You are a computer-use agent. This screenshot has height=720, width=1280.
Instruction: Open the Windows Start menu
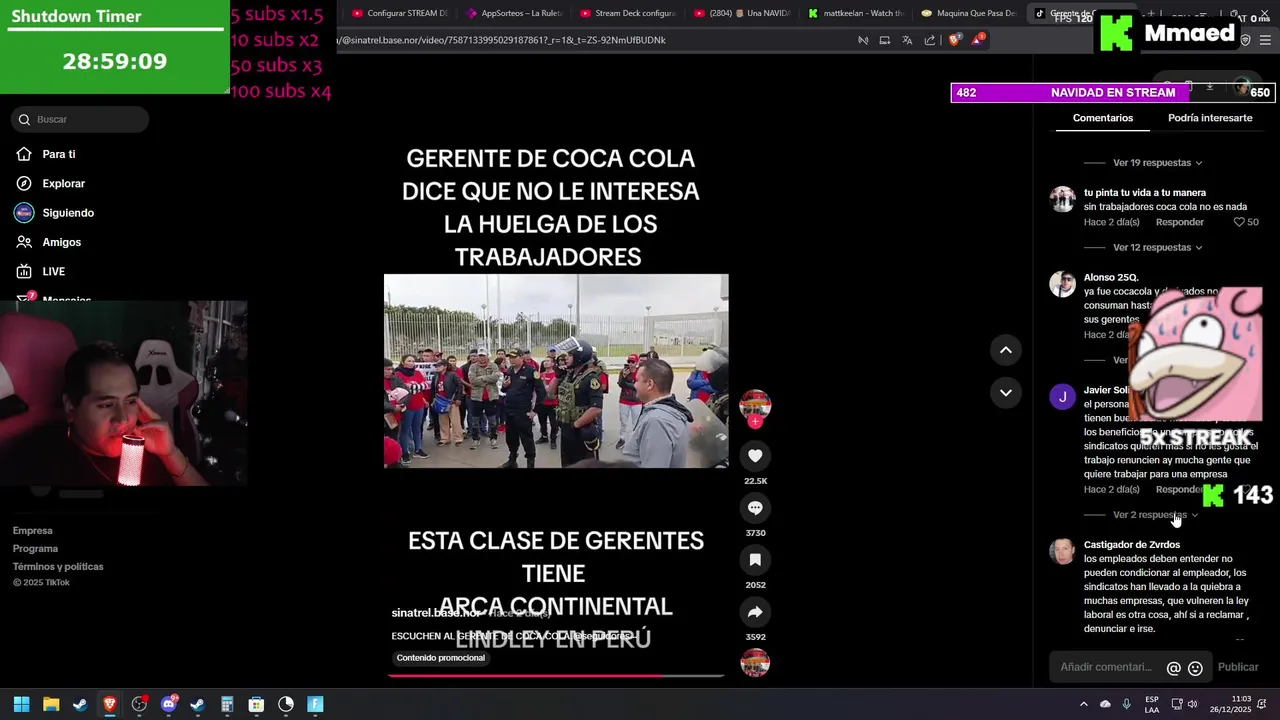click(21, 704)
